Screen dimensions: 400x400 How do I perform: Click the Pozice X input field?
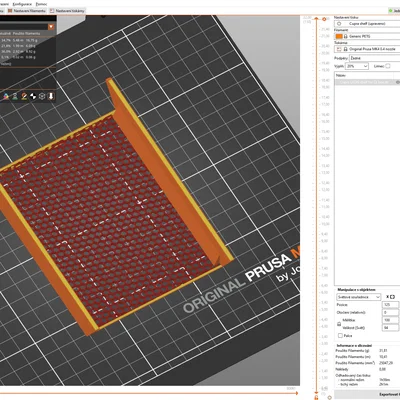pyautogui.click(x=390, y=305)
